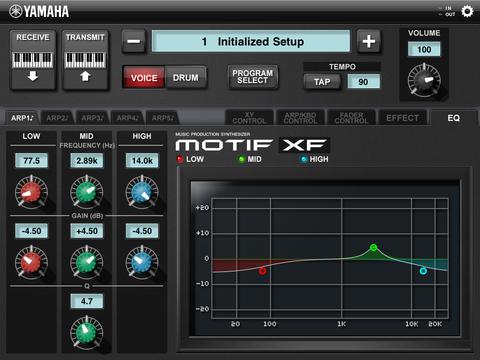Click the TRANSMIT keyboard icon button
The width and height of the screenshot is (480, 360).
[85, 60]
